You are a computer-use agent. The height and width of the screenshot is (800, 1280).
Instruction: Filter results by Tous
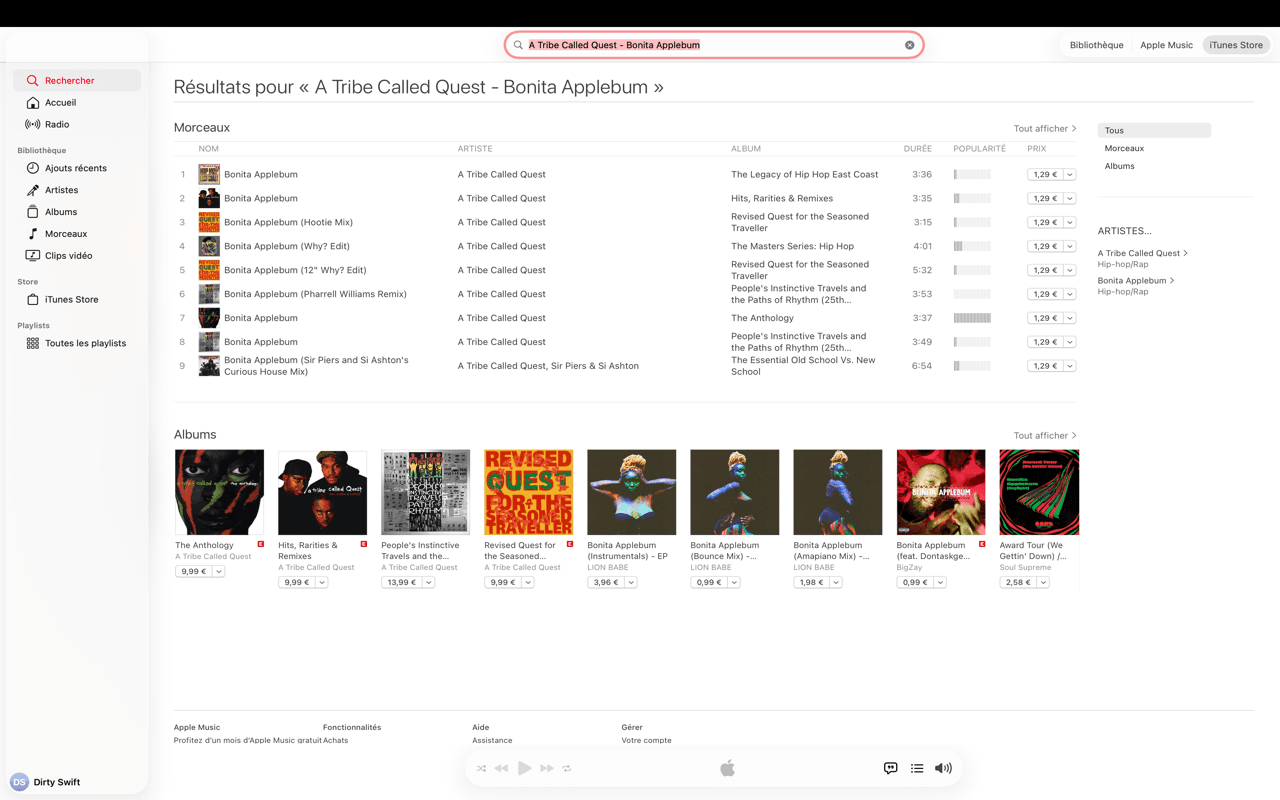click(1154, 130)
